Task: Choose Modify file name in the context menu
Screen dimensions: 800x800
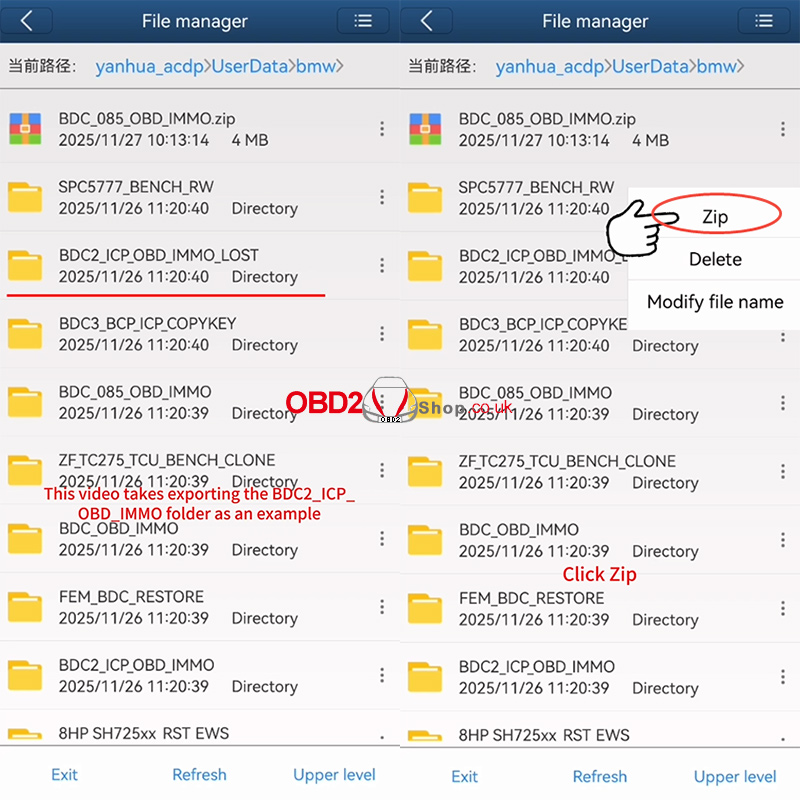Action: (x=713, y=302)
